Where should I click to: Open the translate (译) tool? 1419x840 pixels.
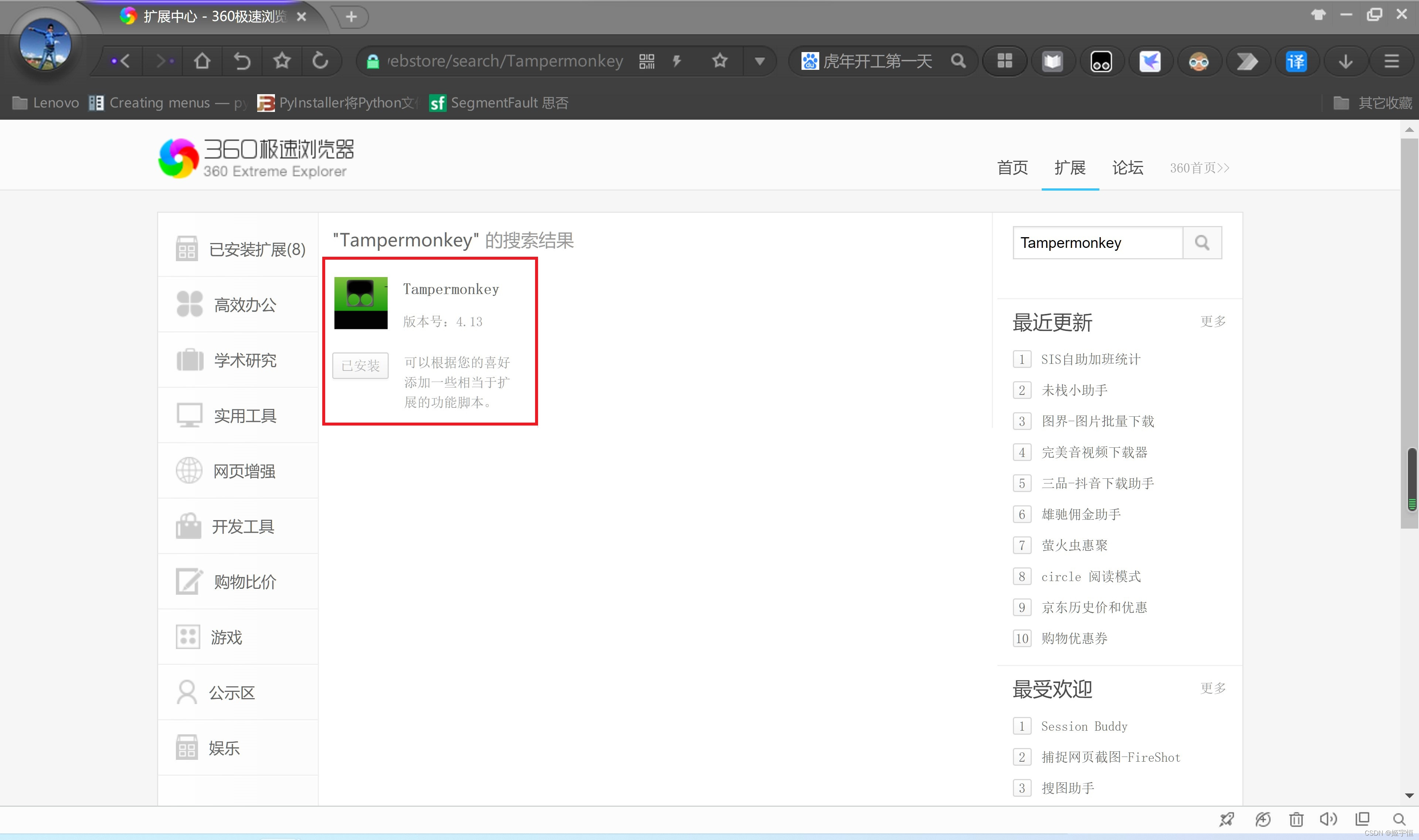1296,61
